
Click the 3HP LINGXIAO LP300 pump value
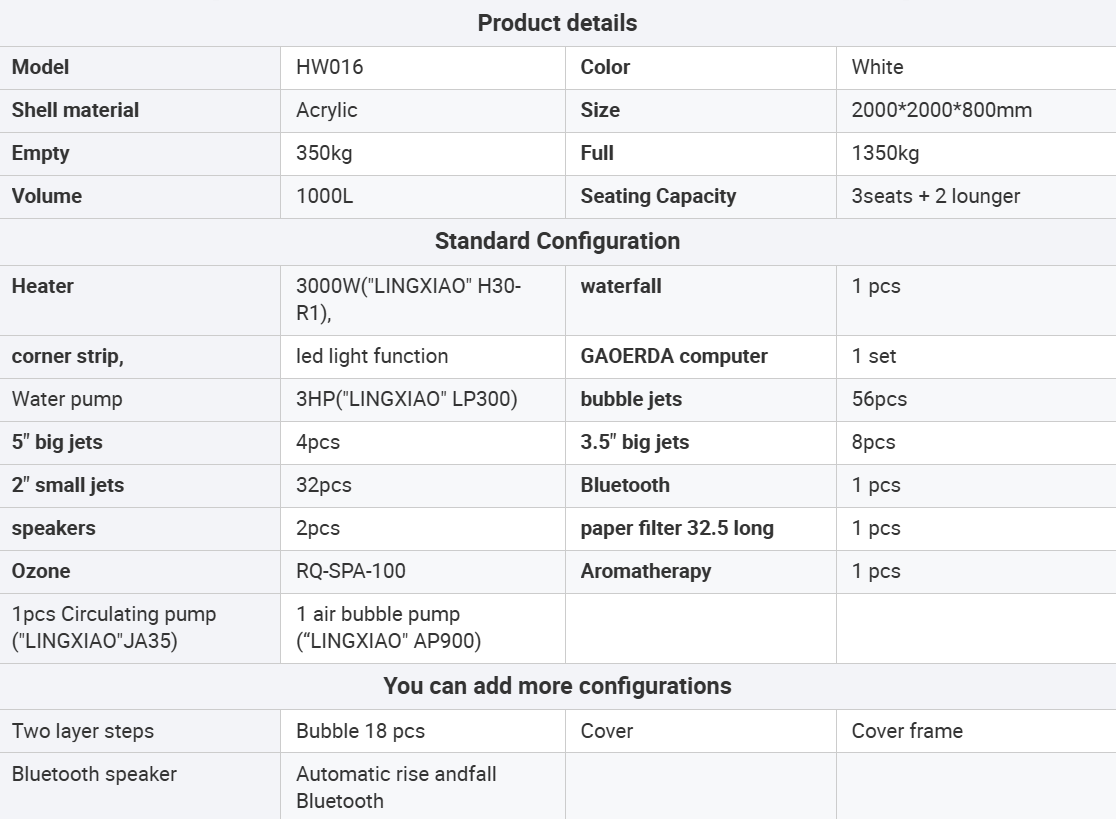[406, 399]
